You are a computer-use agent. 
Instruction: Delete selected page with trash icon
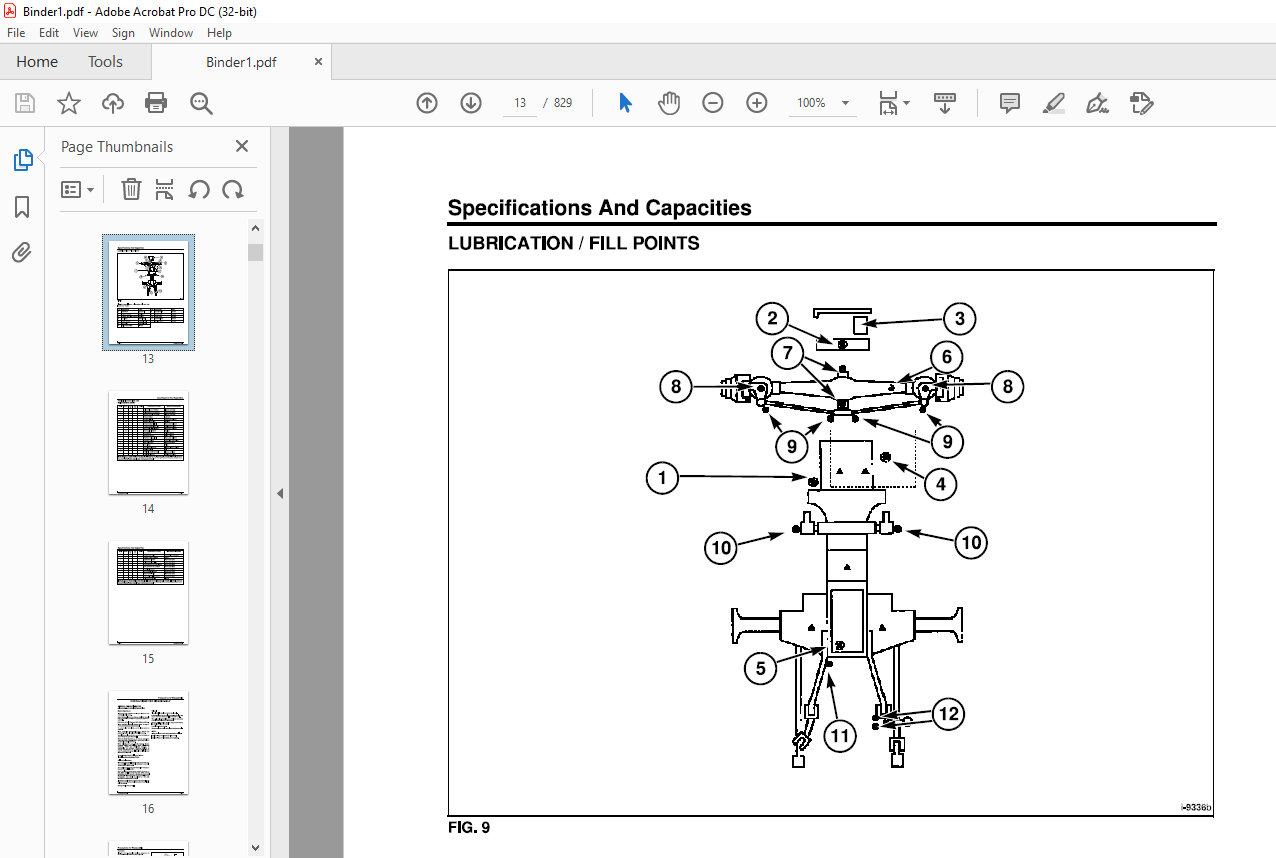pyautogui.click(x=131, y=189)
